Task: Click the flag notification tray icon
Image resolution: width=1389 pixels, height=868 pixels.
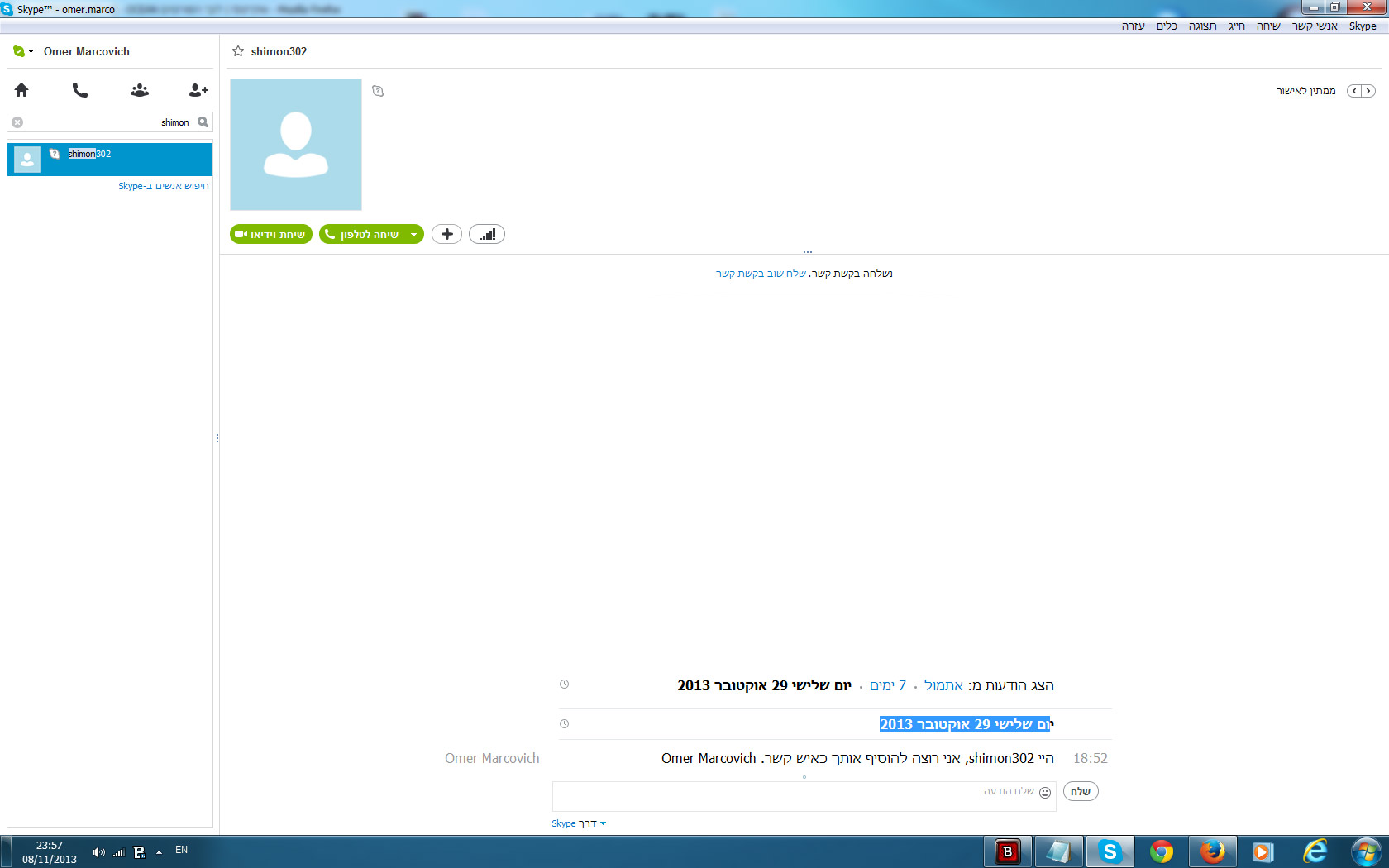Action: [139, 852]
